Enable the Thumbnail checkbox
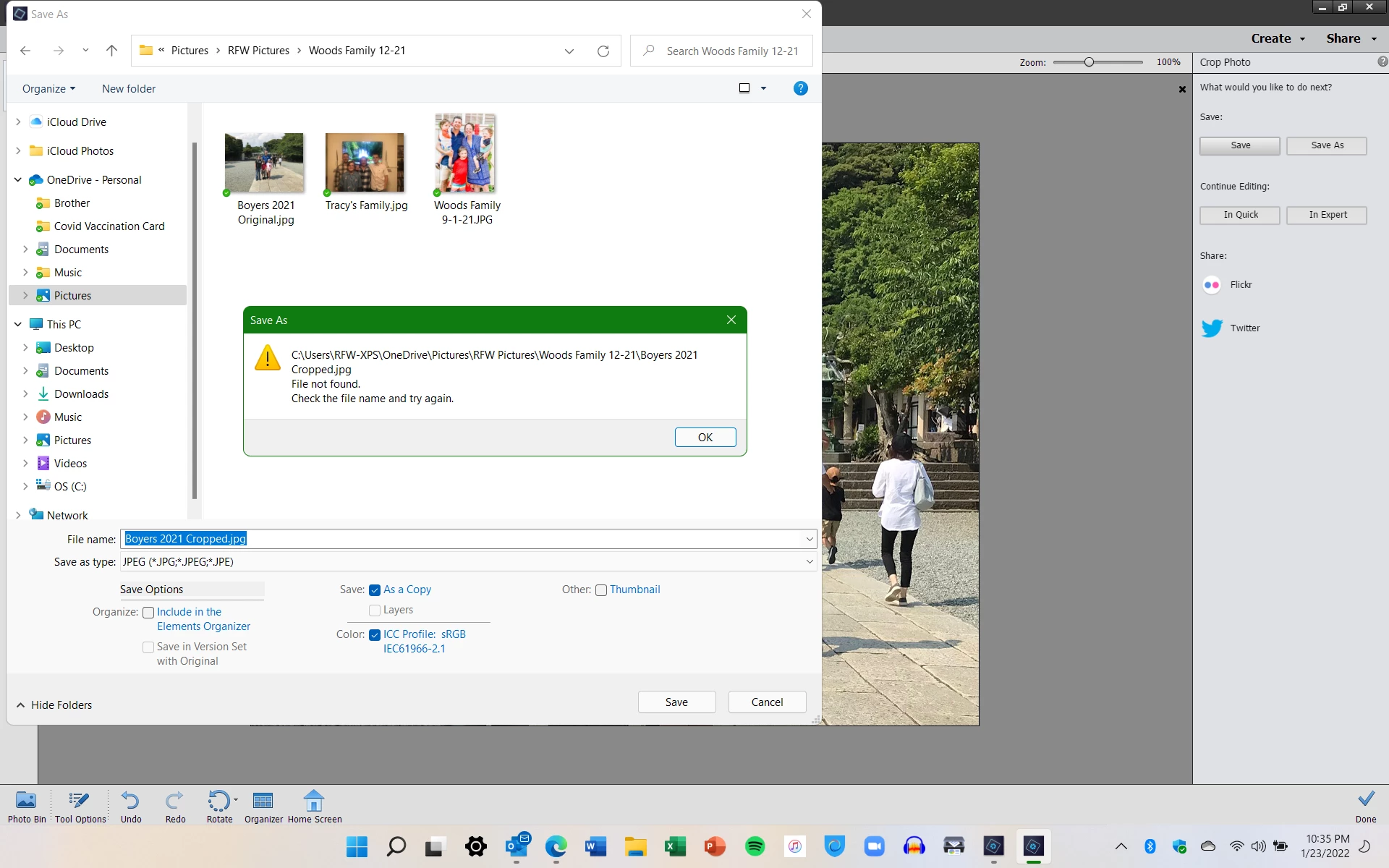The image size is (1389, 868). coord(601,590)
